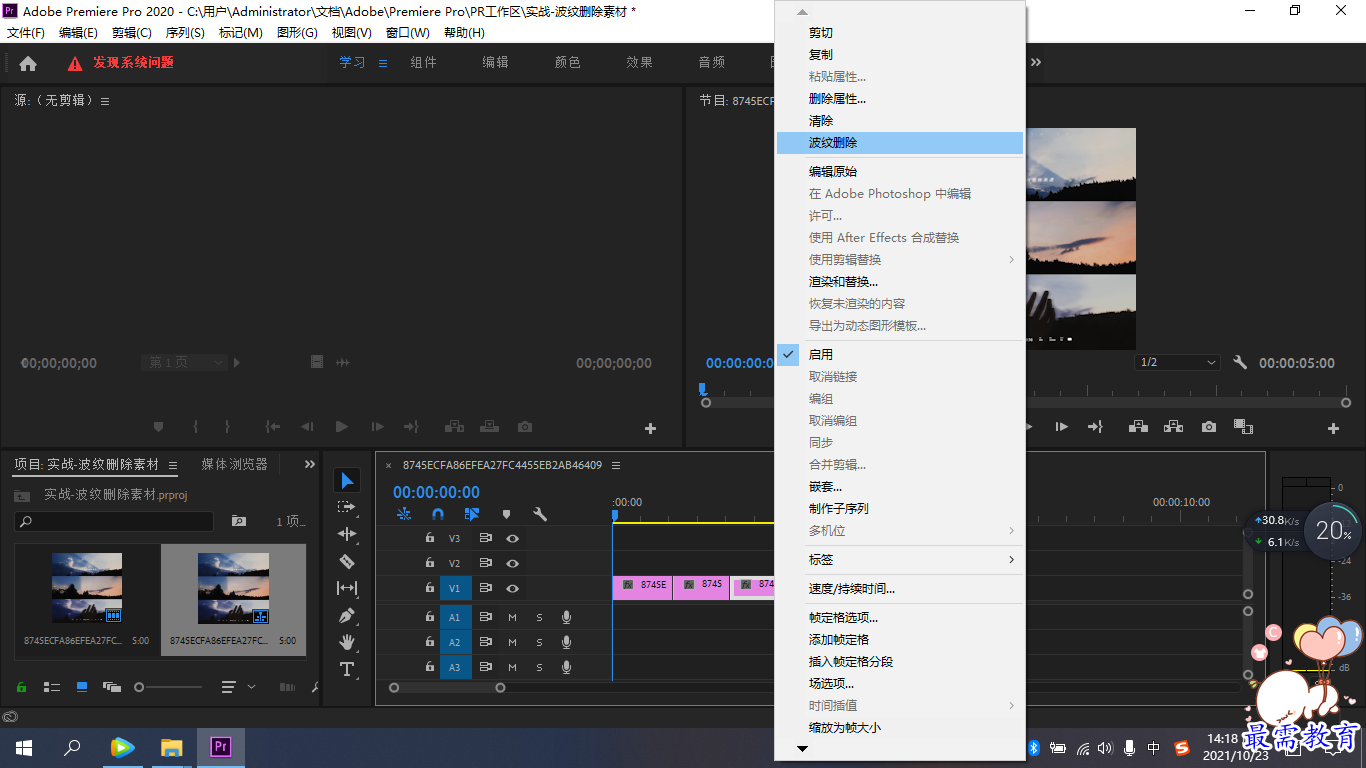Viewport: 1366px width, 768px height.
Task: Show hidden panels via double chevron in project panel
Action: pyautogui.click(x=310, y=464)
